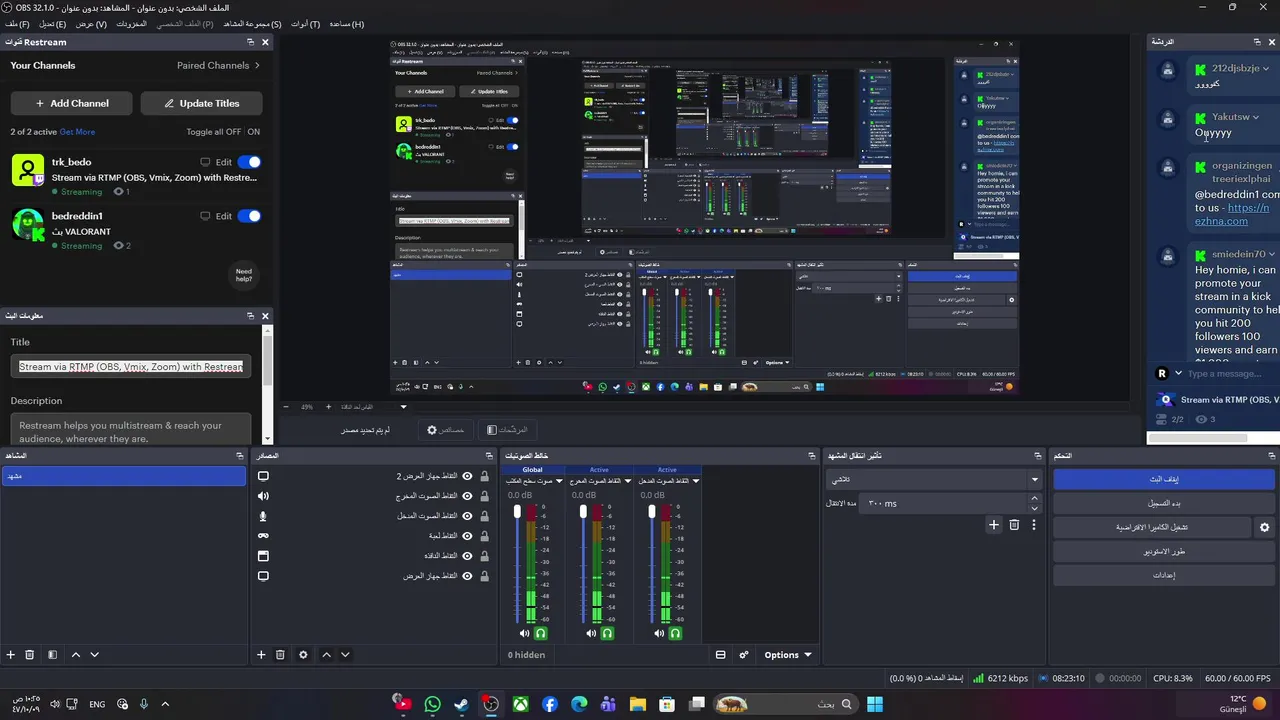1280x720 pixels.
Task: Expand Paired Channels chevron
Action: pyautogui.click(x=257, y=65)
